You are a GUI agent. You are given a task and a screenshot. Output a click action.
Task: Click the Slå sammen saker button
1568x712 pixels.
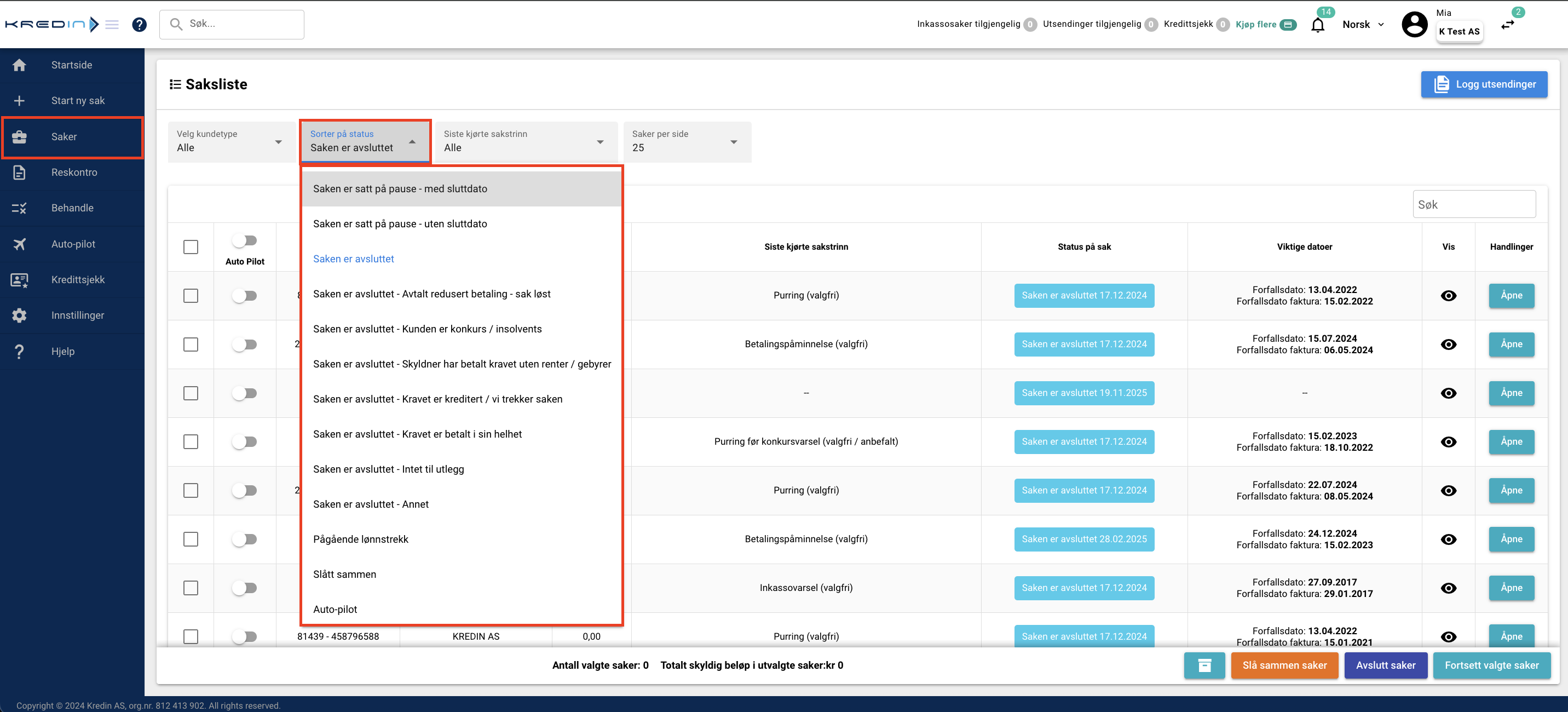pos(1284,665)
